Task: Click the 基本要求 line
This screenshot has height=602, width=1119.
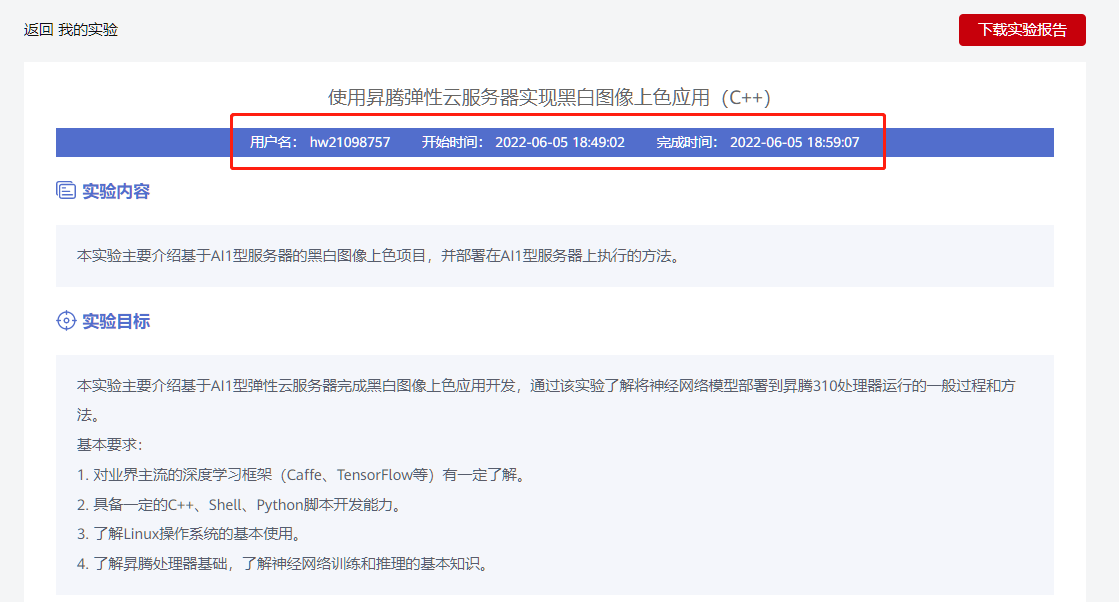Action: [109, 445]
